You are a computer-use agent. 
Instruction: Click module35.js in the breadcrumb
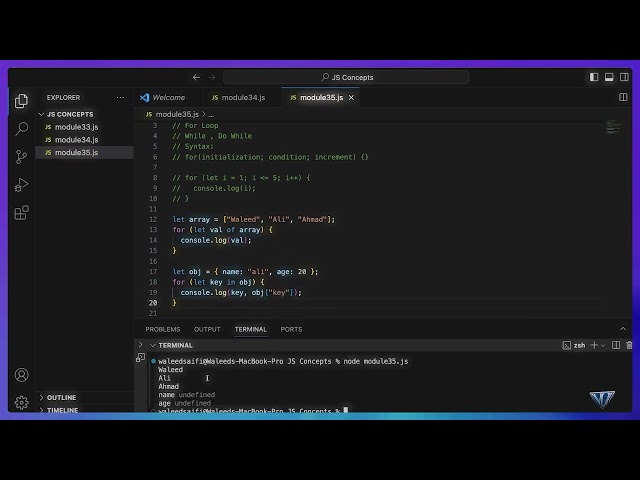pyautogui.click(x=177, y=114)
